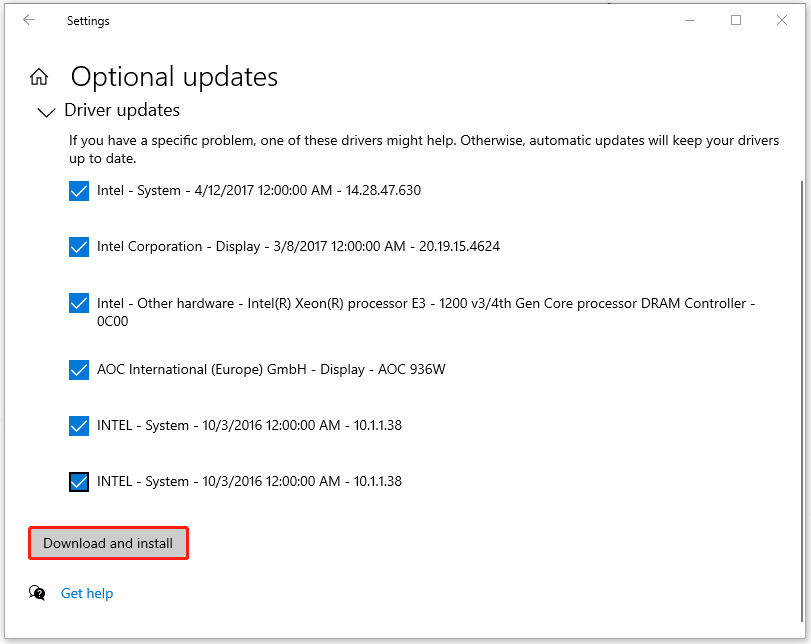This screenshot has width=811, height=644.
Task: Click the back arrow to go back
Action: click(x=29, y=20)
